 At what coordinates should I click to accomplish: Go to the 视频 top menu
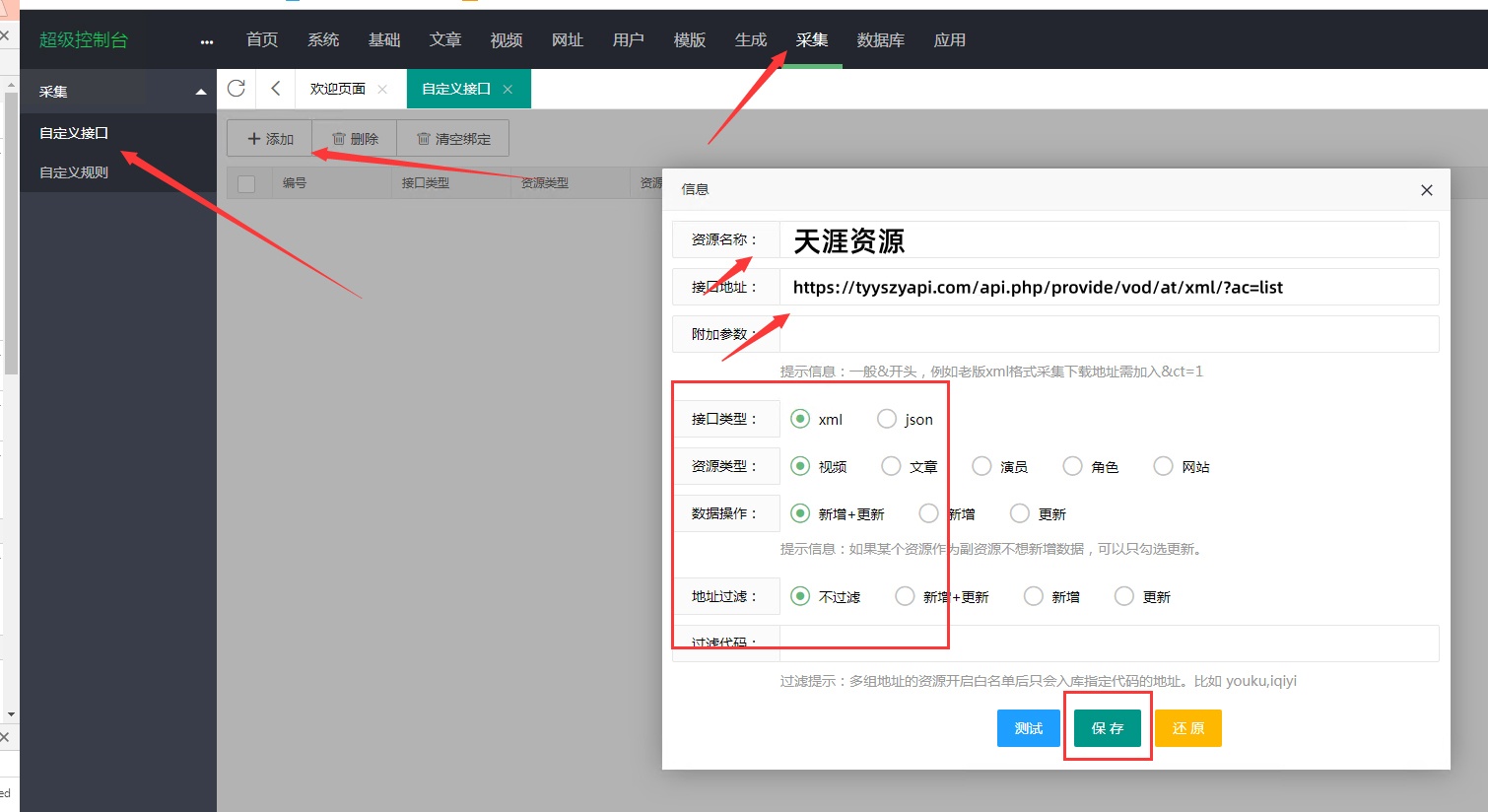(506, 40)
